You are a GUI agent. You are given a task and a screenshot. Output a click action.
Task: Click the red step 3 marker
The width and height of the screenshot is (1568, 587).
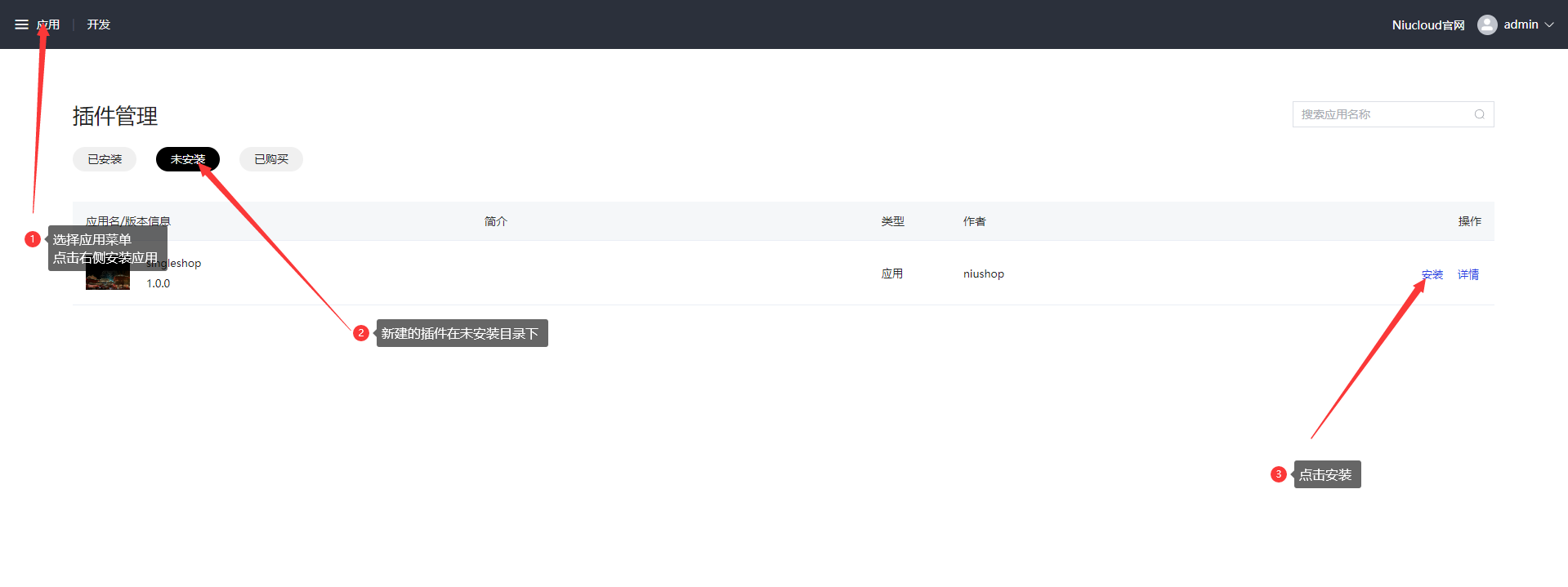1279,474
